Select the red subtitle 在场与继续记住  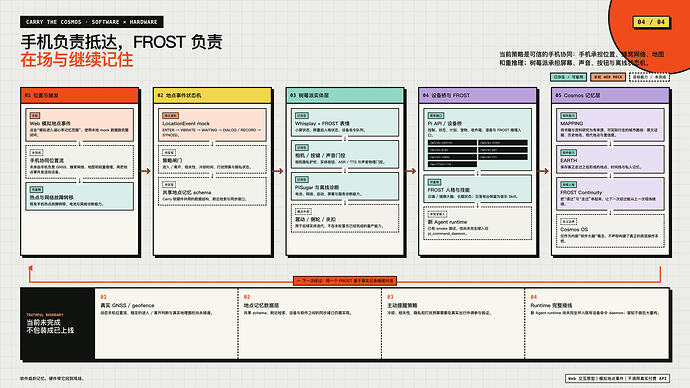[77, 60]
